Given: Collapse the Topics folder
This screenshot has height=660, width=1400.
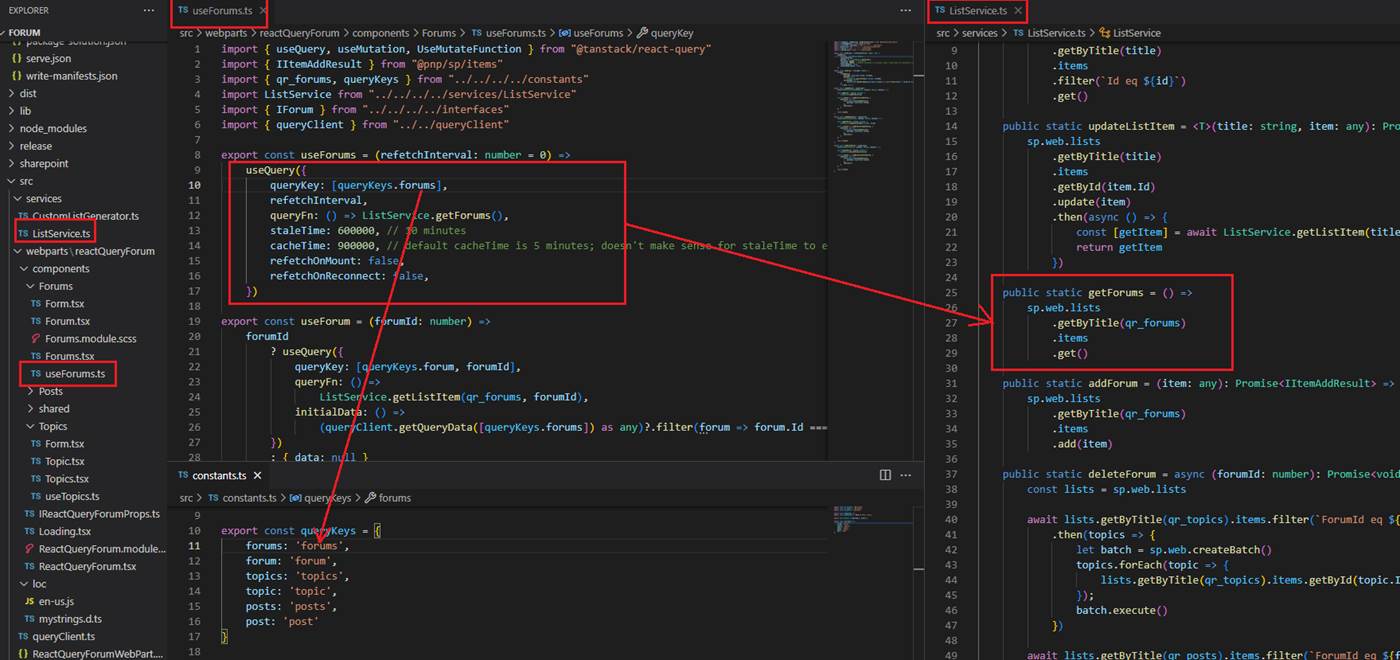Looking at the screenshot, I should coord(53,426).
